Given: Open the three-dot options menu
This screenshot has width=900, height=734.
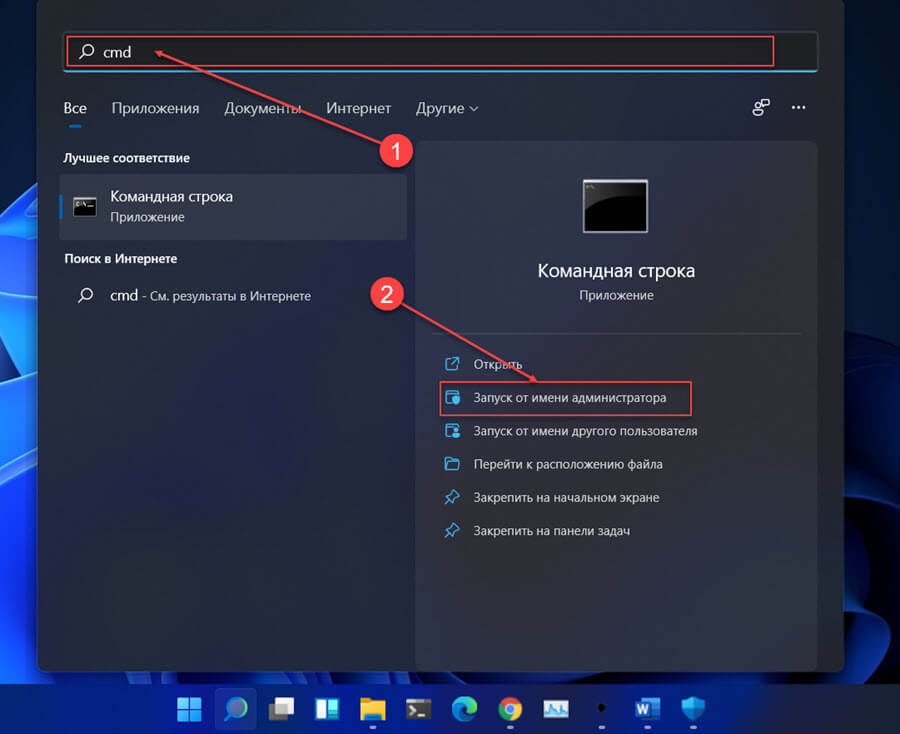Looking at the screenshot, I should [x=798, y=107].
